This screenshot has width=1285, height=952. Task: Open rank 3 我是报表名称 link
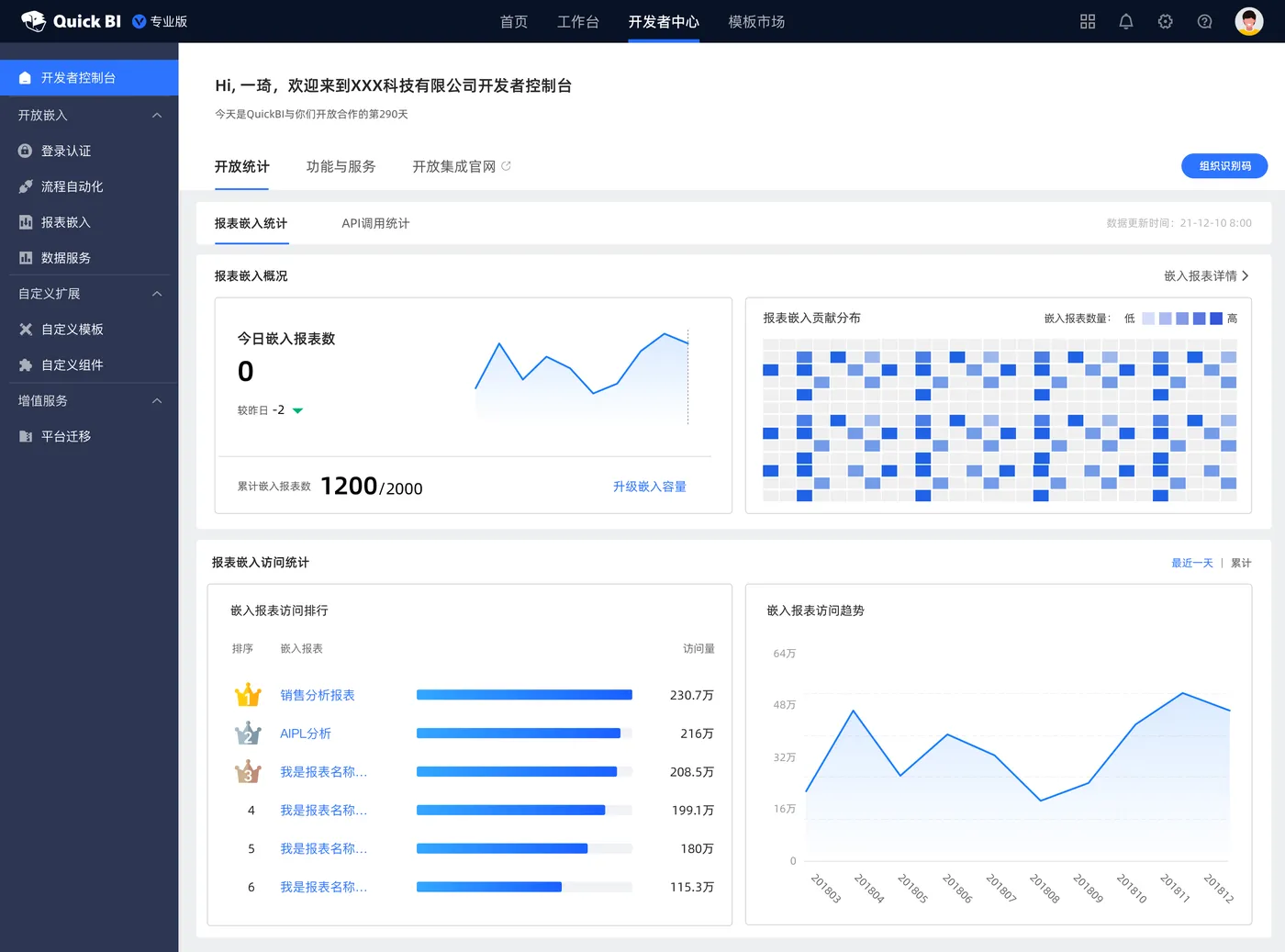pyautogui.click(x=323, y=772)
